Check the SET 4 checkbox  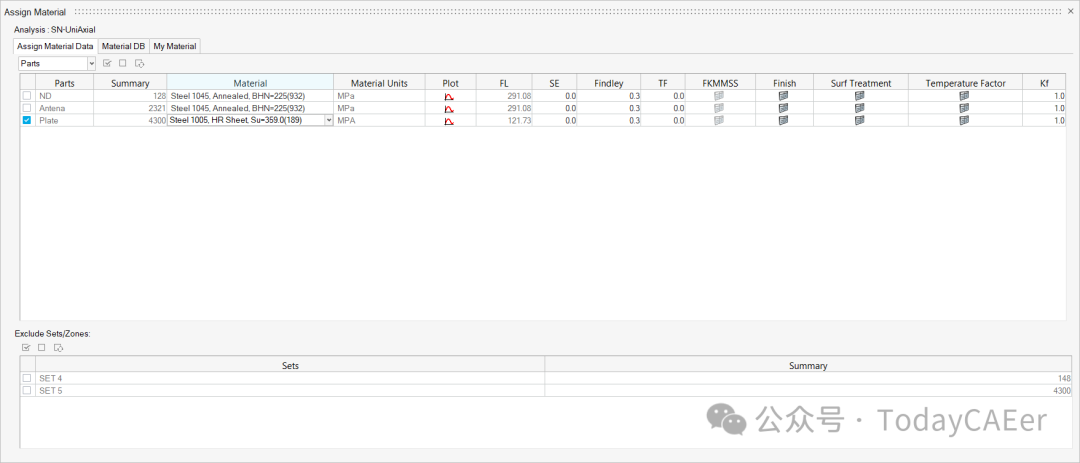tap(27, 378)
